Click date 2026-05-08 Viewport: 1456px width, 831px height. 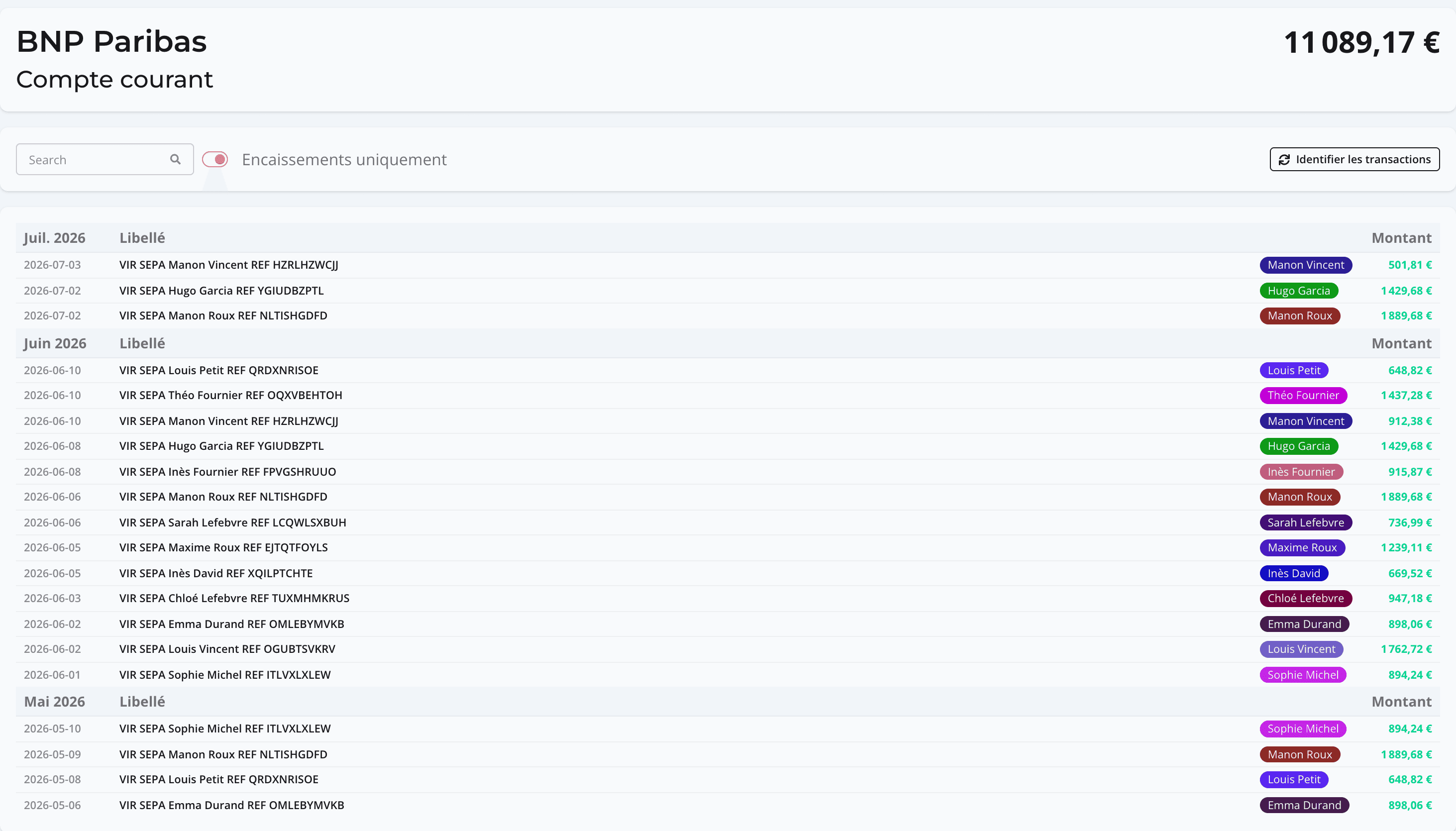coord(53,780)
